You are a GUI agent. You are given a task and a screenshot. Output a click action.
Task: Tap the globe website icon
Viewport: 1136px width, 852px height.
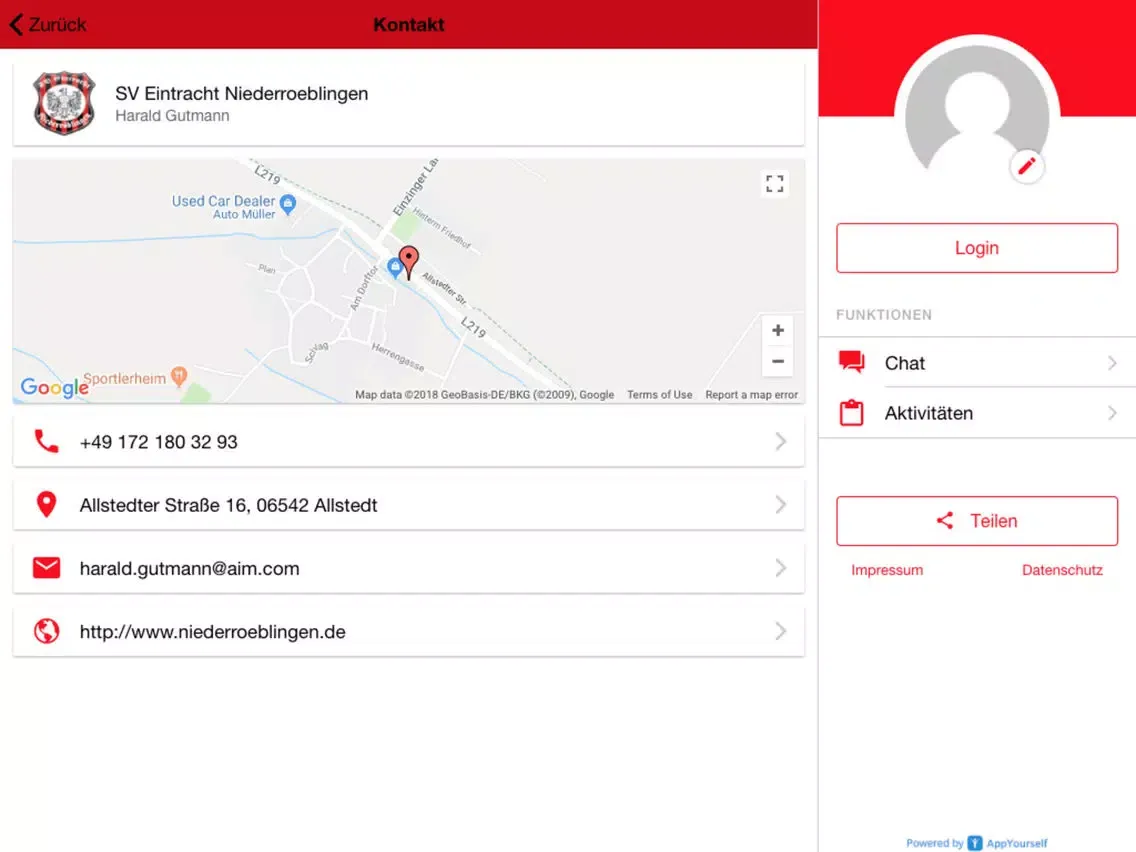46,631
